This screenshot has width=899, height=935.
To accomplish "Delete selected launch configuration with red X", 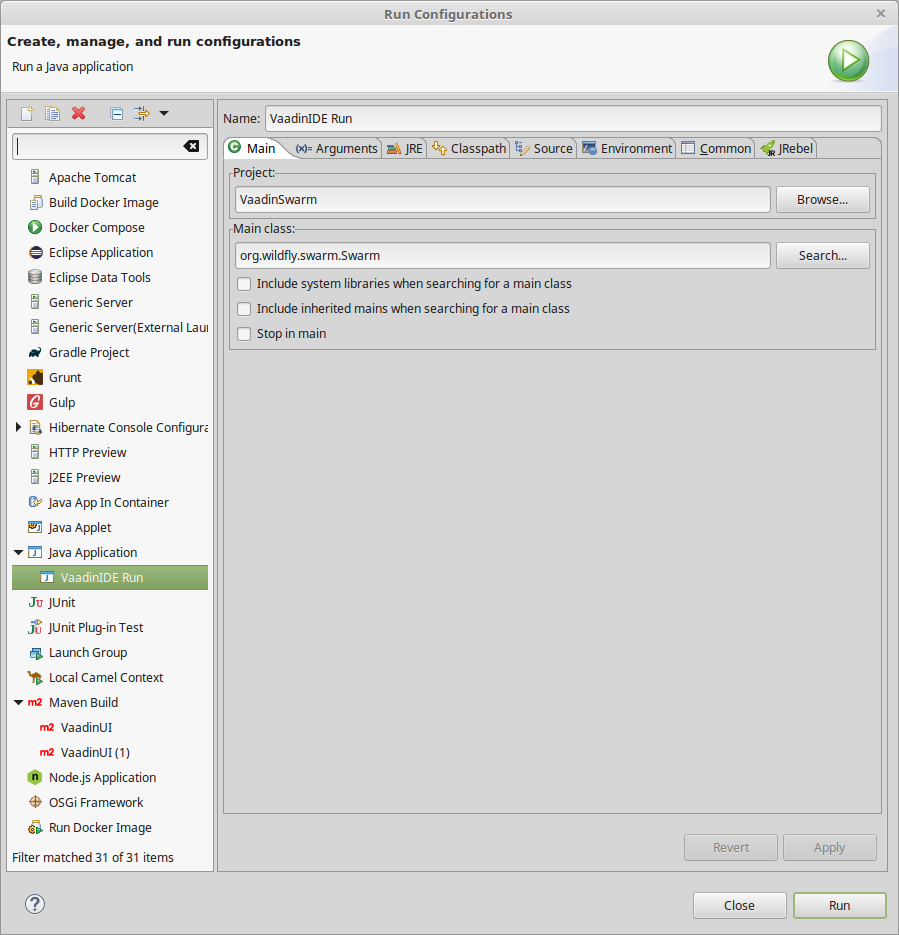I will tap(79, 113).
